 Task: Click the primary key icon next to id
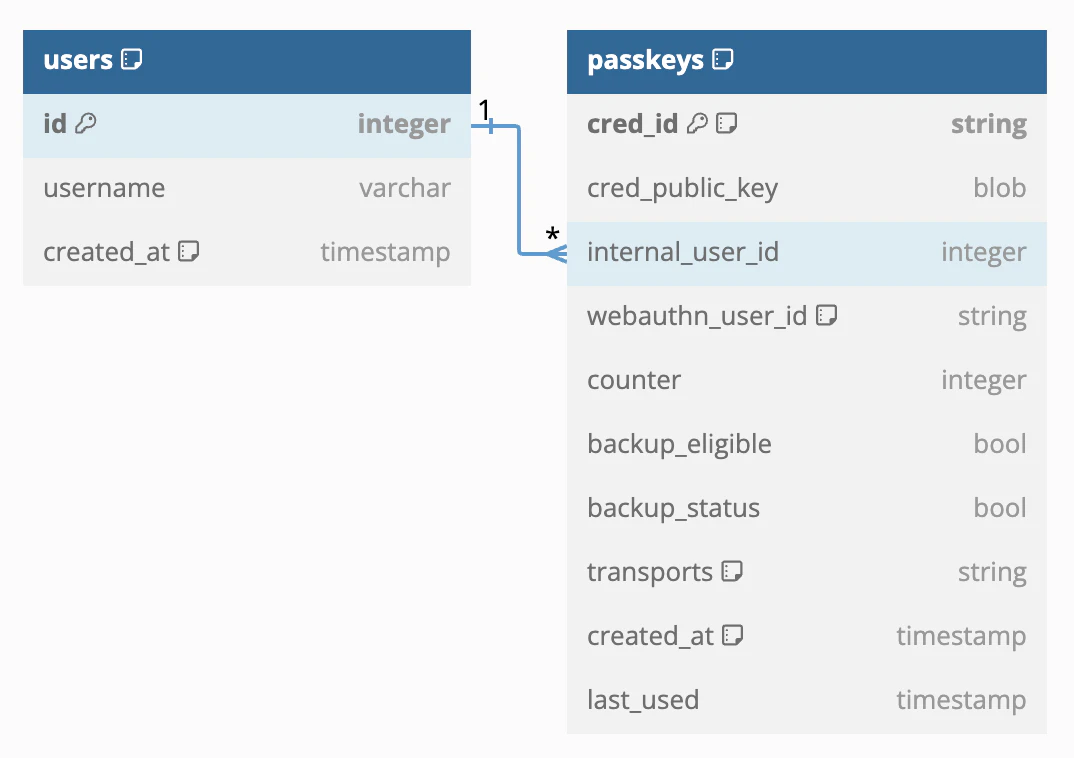pos(86,123)
